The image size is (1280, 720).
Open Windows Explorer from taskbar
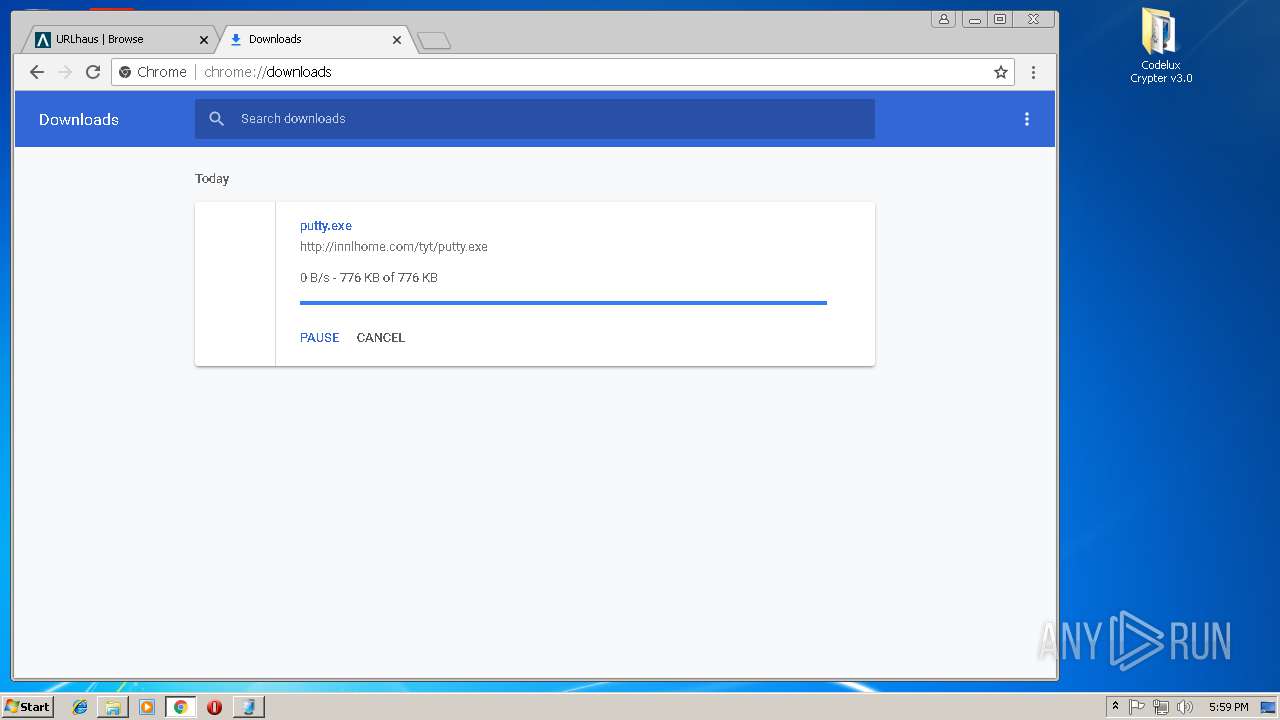pos(113,707)
